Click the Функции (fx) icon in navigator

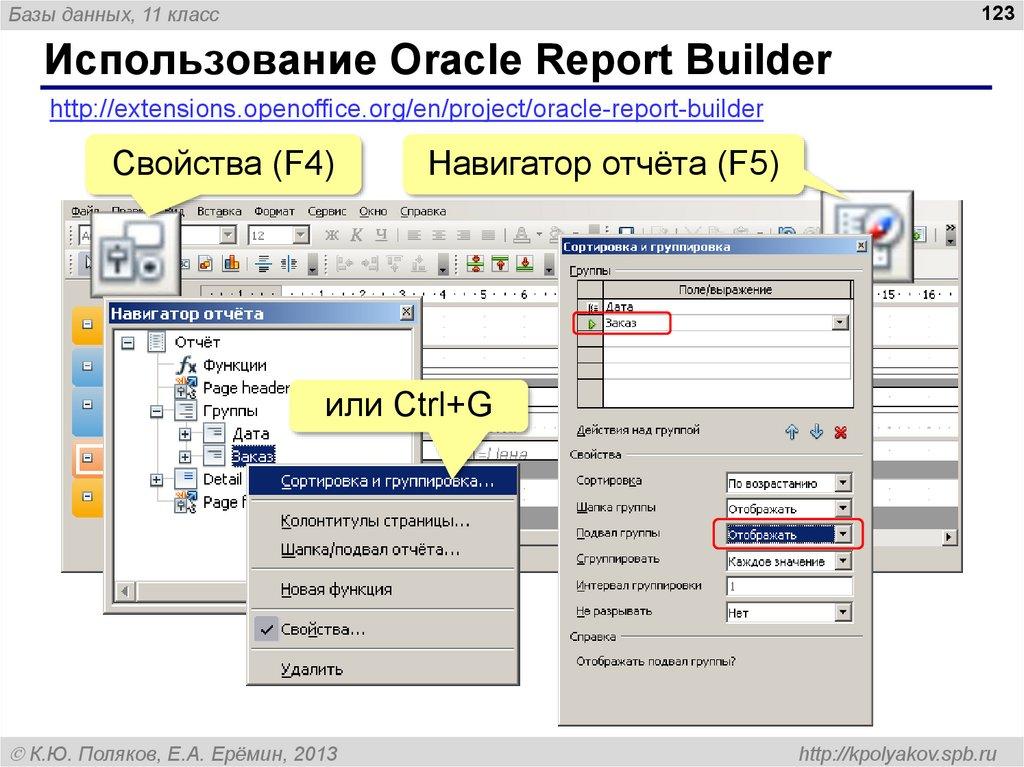(186, 365)
